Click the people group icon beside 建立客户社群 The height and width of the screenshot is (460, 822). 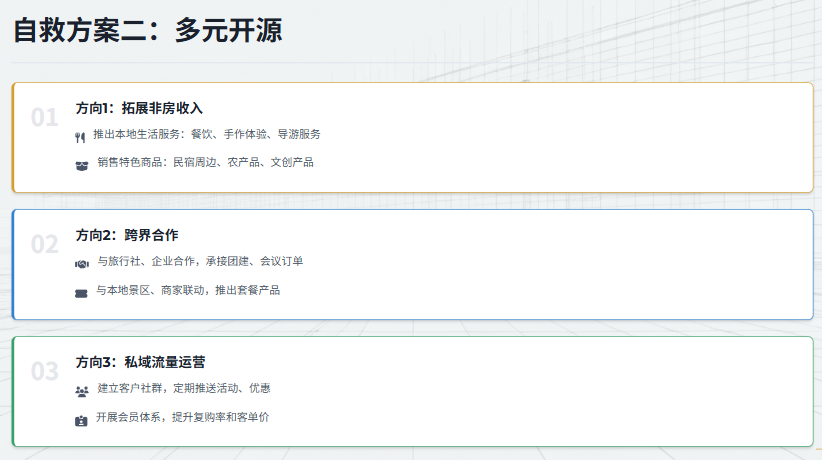tap(82, 391)
